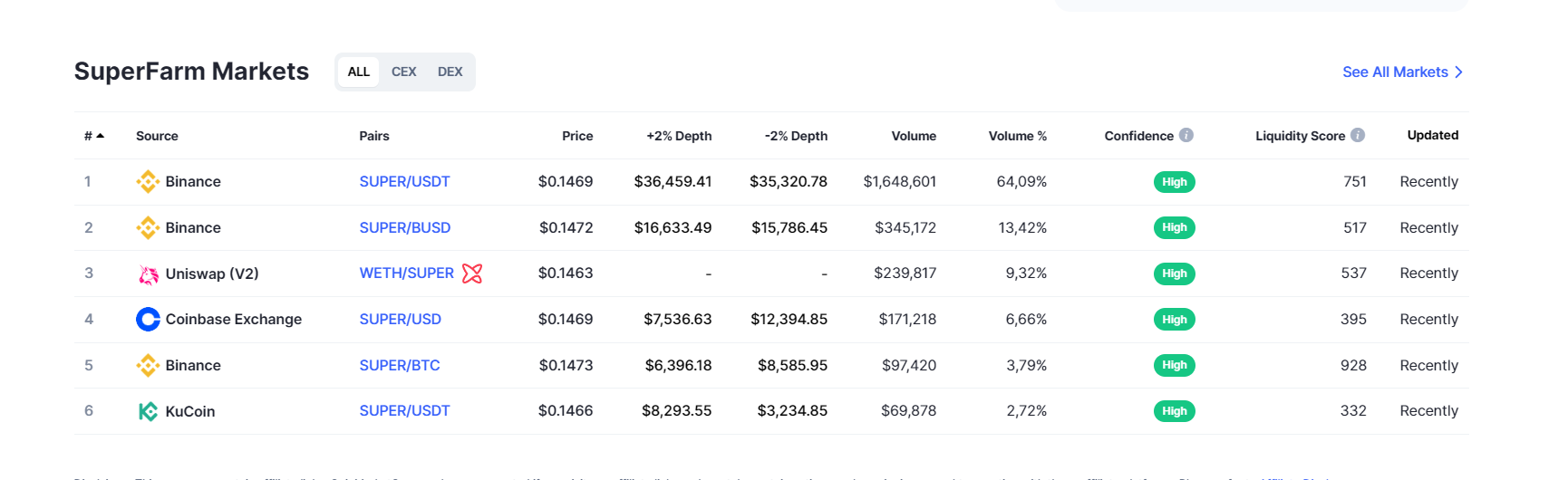Select the ALL markets tab
Screen dimensions: 1568x480
coord(359,72)
